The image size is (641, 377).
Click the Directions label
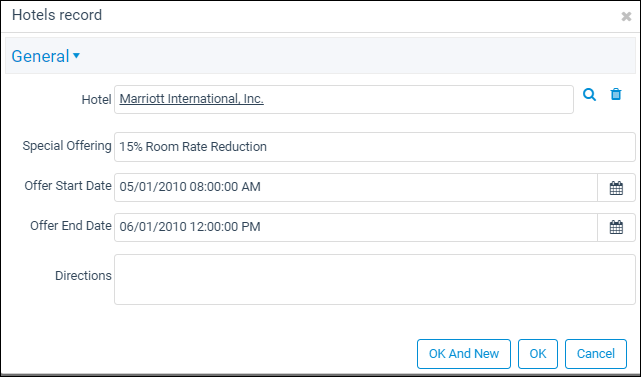pyautogui.click(x=83, y=276)
